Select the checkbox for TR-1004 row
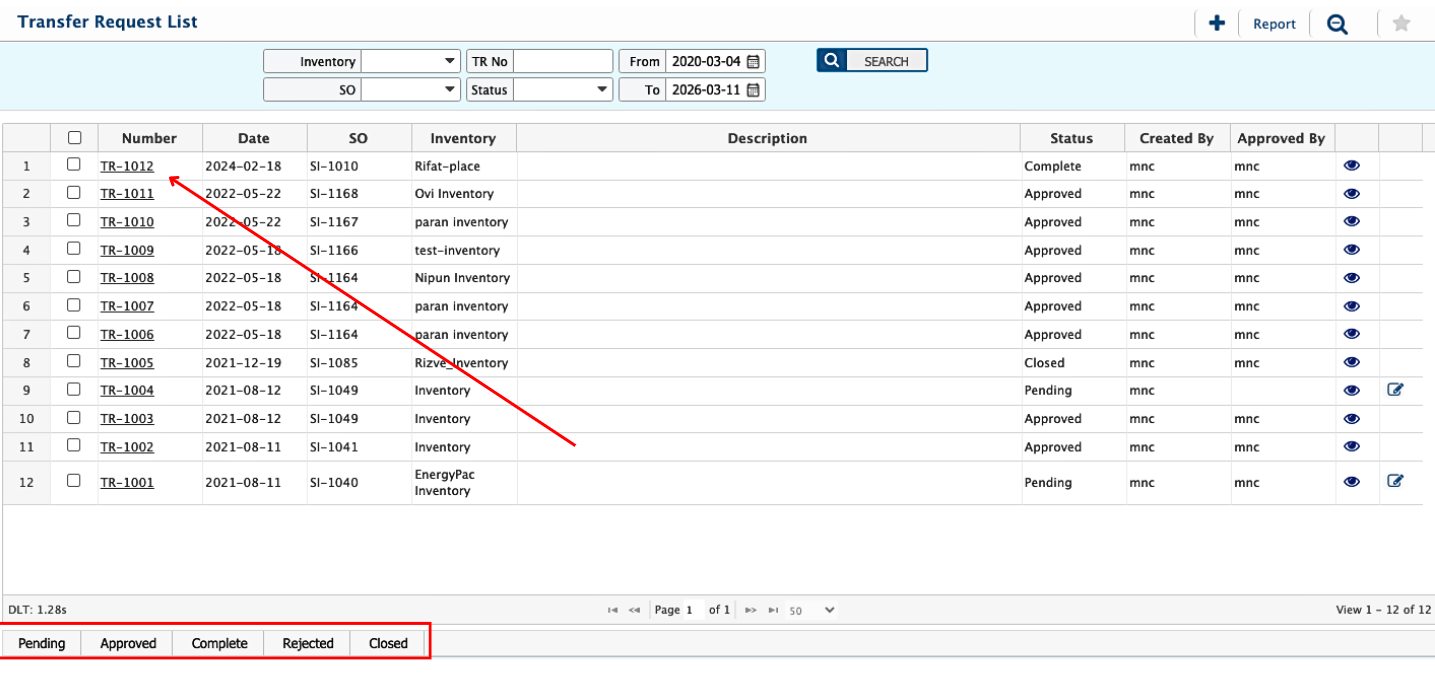Screen dimensions: 1435x680 tap(74, 389)
